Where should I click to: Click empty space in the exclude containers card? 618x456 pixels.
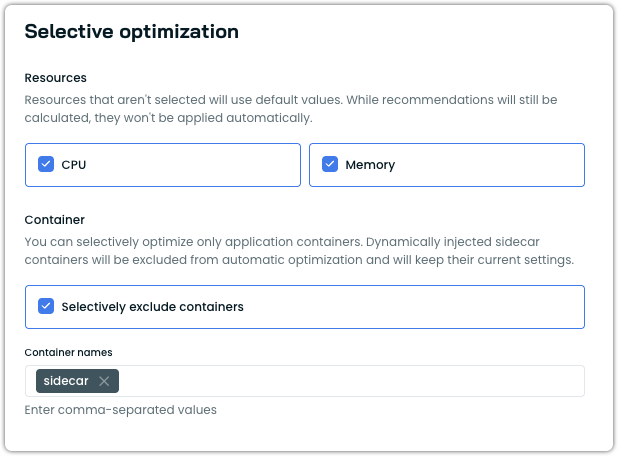point(420,307)
